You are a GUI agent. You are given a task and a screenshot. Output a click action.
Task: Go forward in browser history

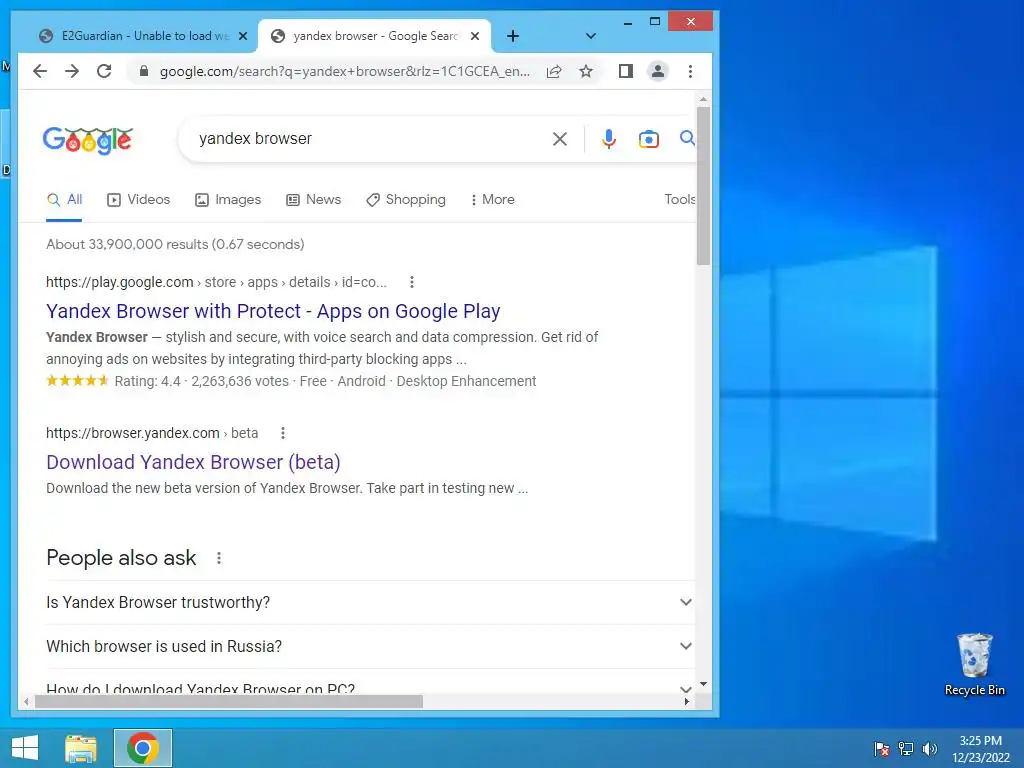(x=72, y=71)
